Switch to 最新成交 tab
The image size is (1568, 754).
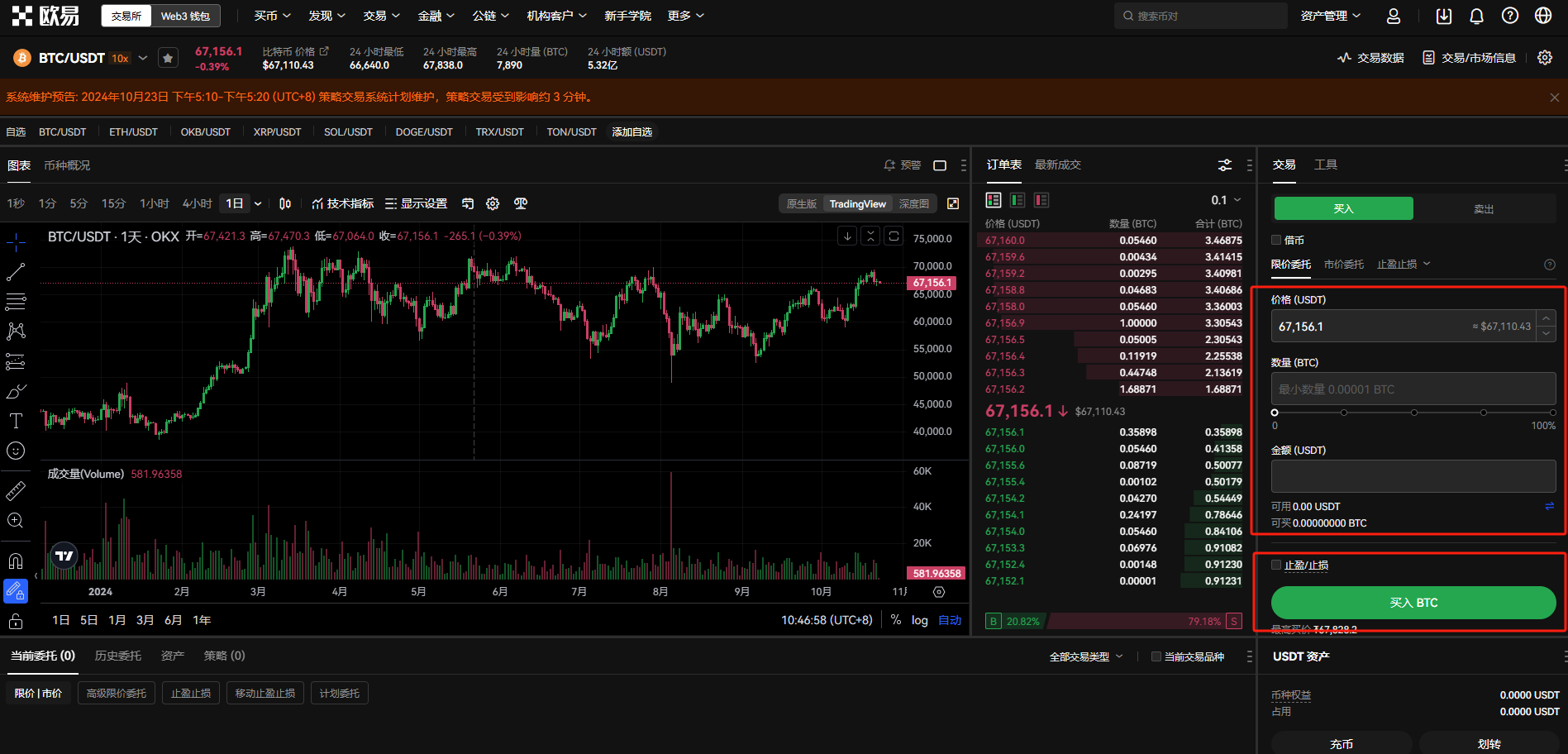point(1058,165)
